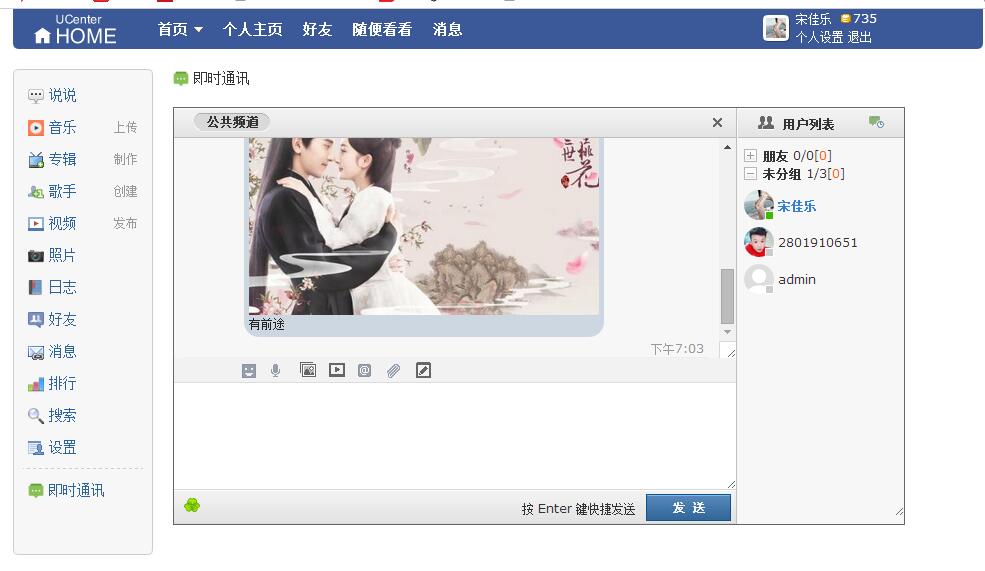The height and width of the screenshot is (571, 985).
Task: Select user 宋佳乐 in user list
Action: pos(797,206)
